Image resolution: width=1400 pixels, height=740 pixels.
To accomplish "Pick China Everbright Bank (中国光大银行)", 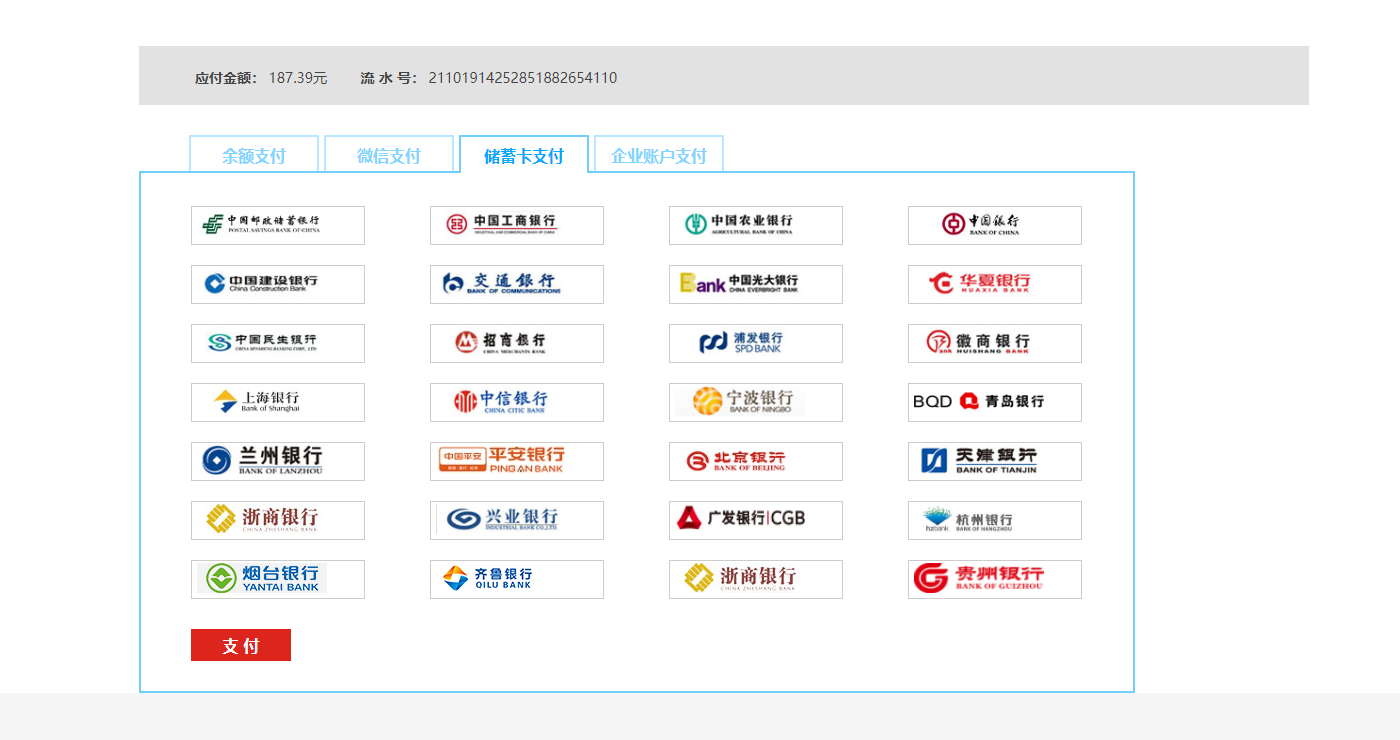I will 755,284.
